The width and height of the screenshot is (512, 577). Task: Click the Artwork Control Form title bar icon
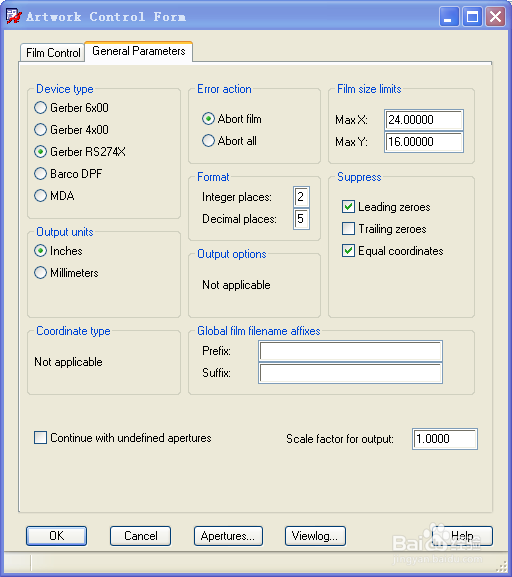coord(14,16)
